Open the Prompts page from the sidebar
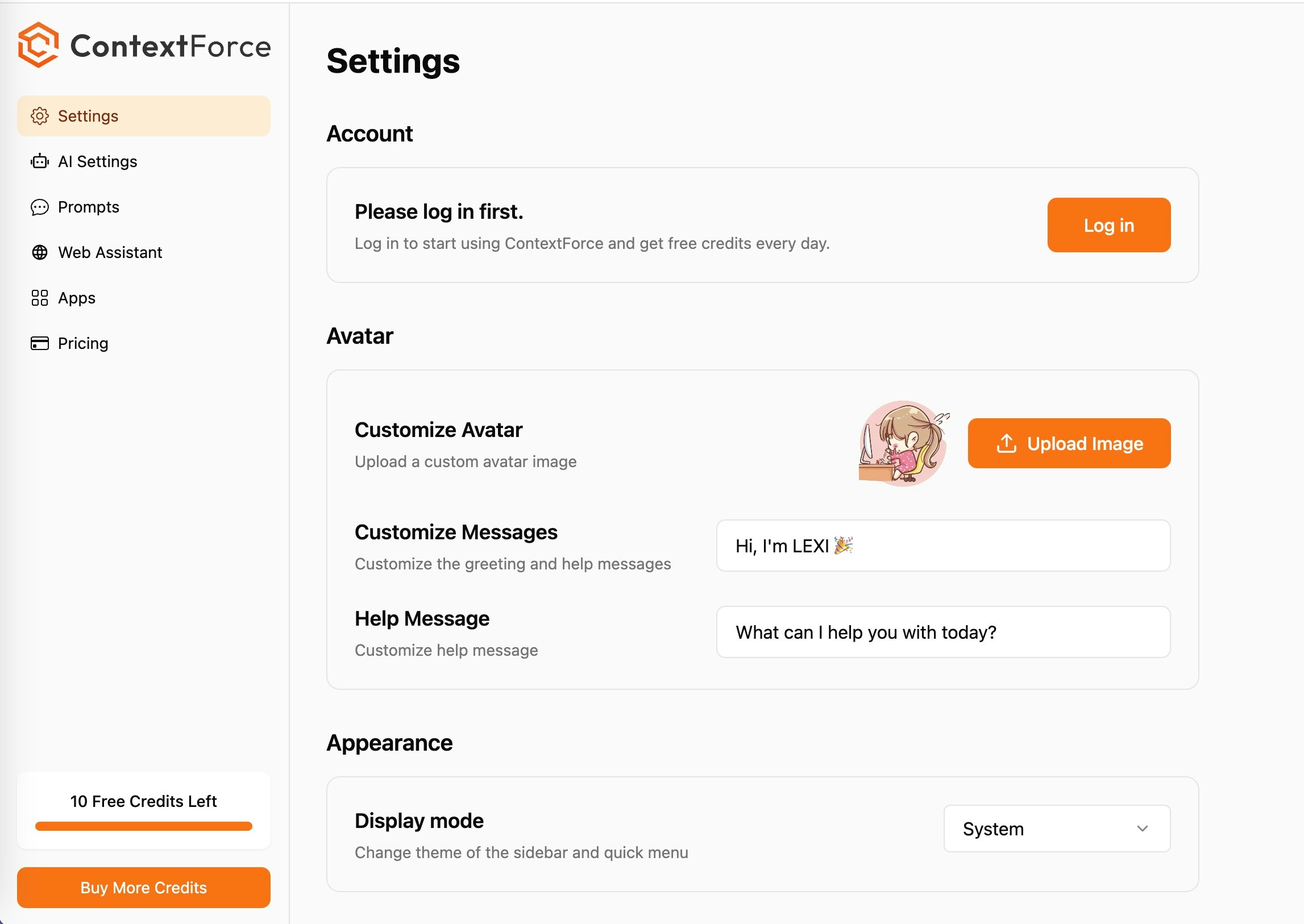The height and width of the screenshot is (924, 1304). click(x=88, y=207)
